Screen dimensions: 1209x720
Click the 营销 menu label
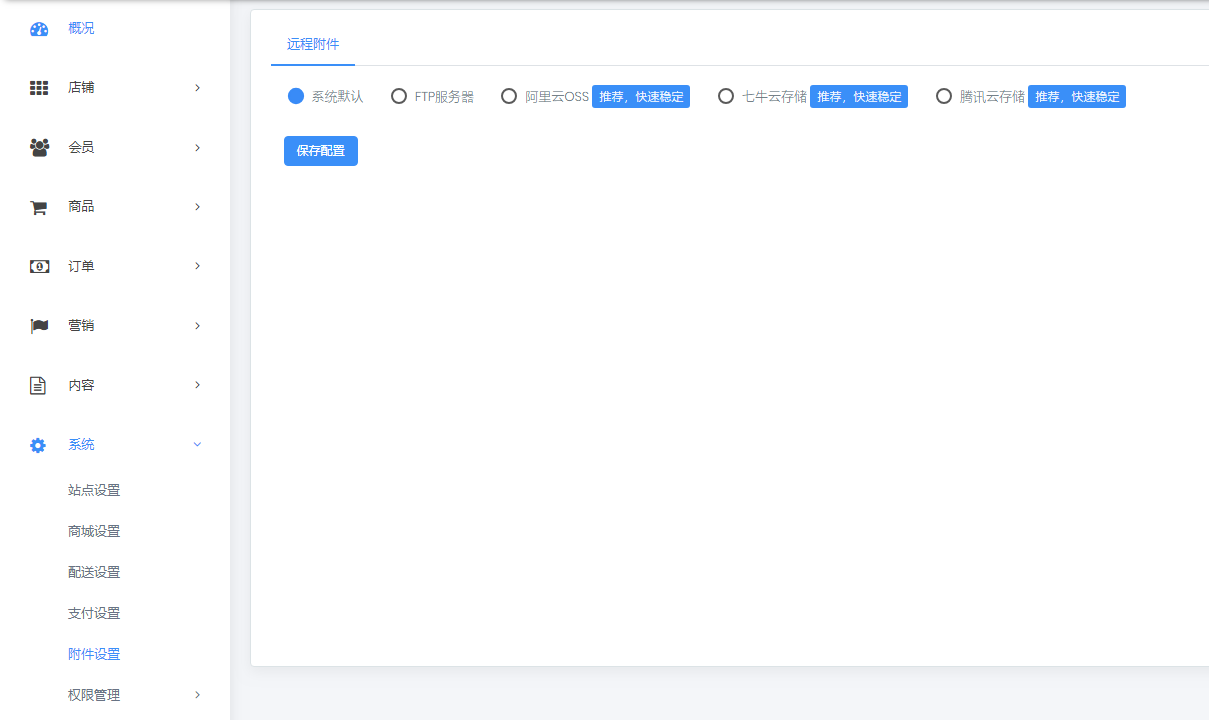point(81,326)
